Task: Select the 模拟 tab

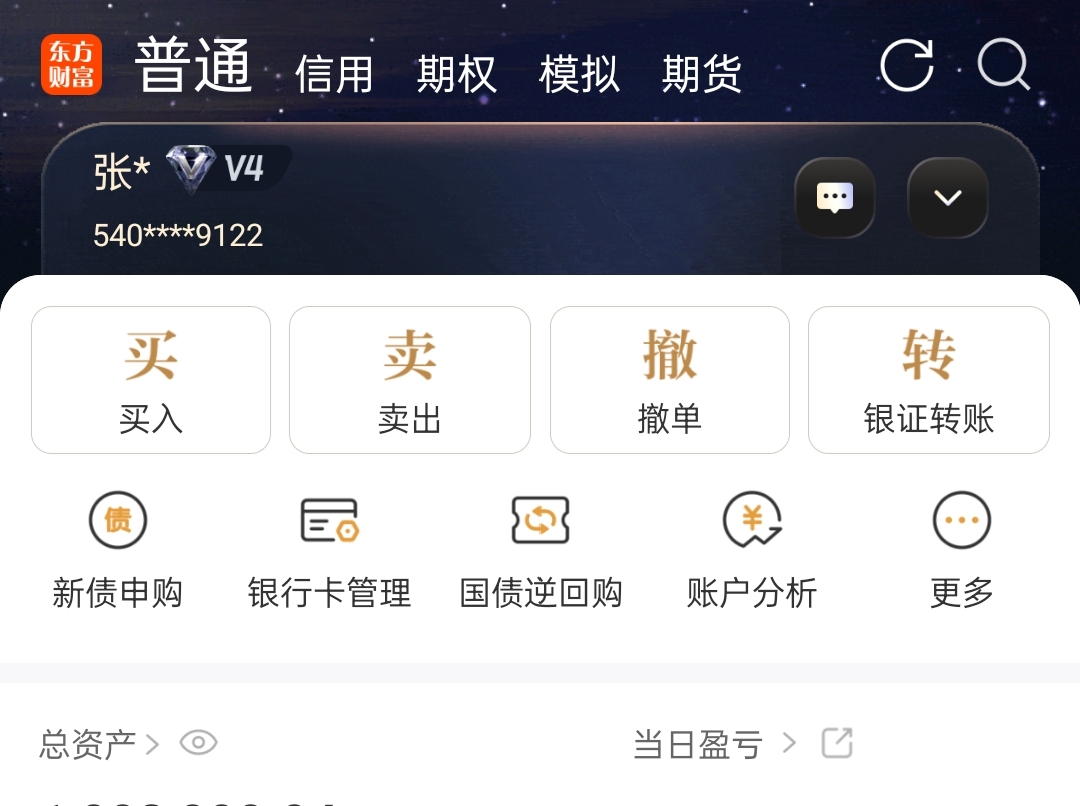Action: 579,74
